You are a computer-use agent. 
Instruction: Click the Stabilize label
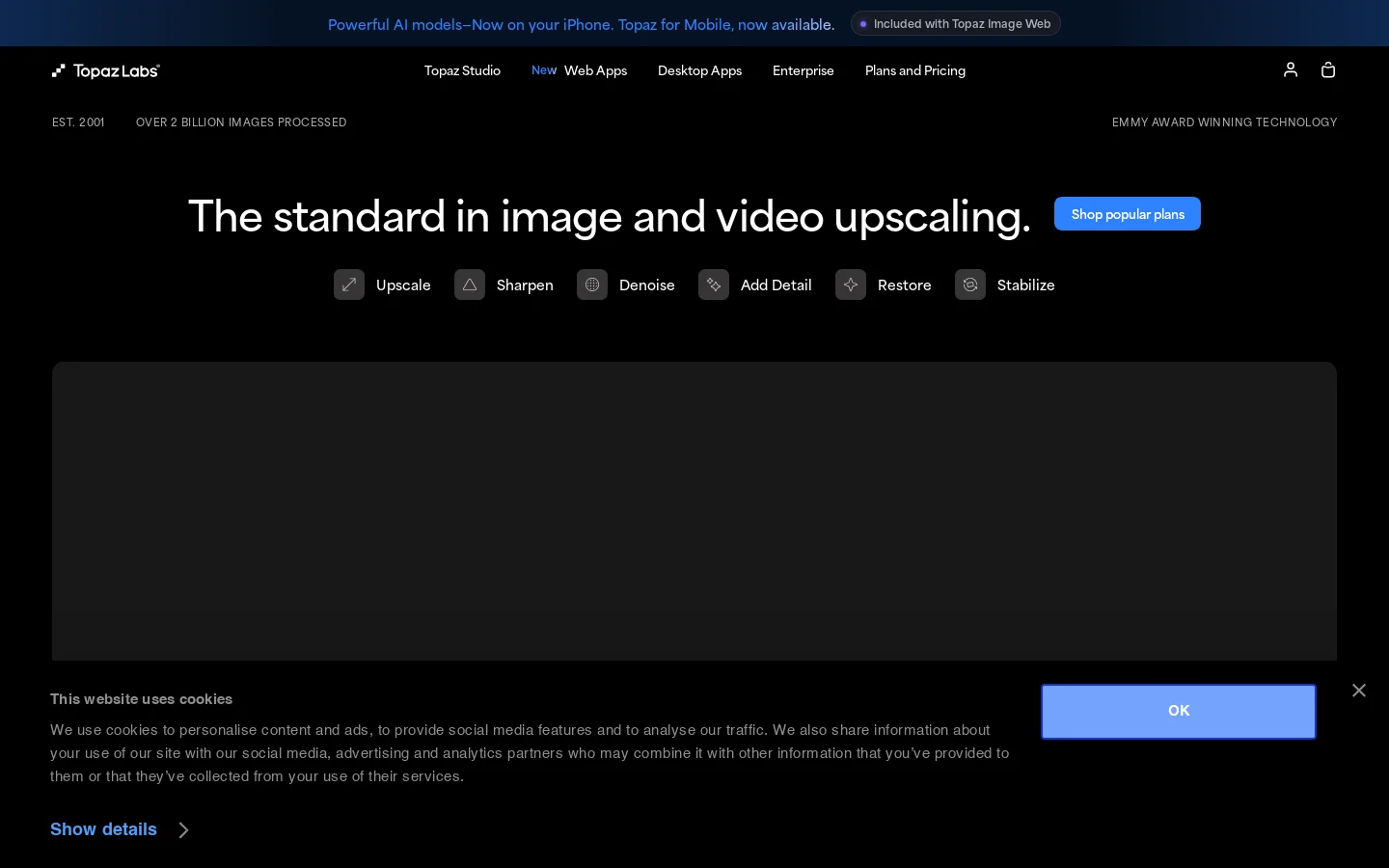[1026, 285]
